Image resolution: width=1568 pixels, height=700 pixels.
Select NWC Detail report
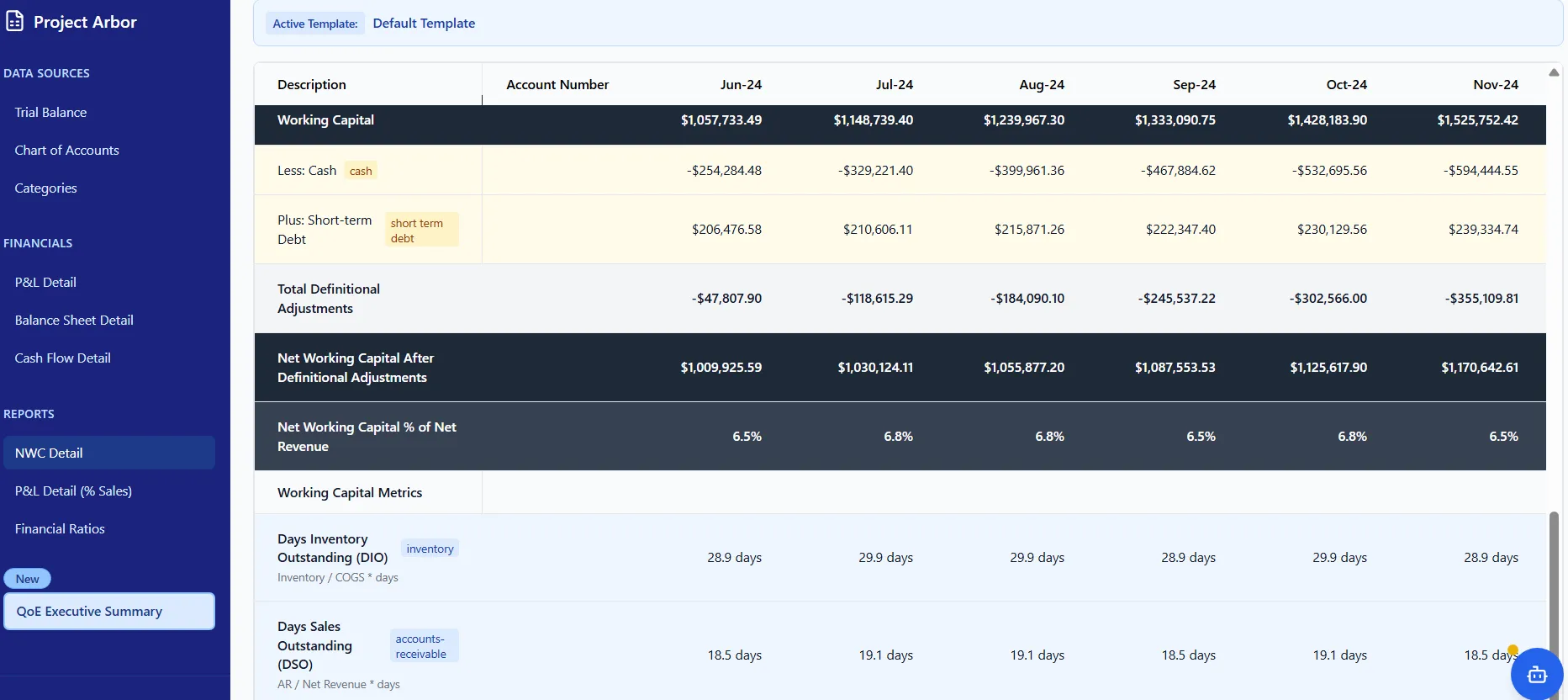tap(109, 453)
